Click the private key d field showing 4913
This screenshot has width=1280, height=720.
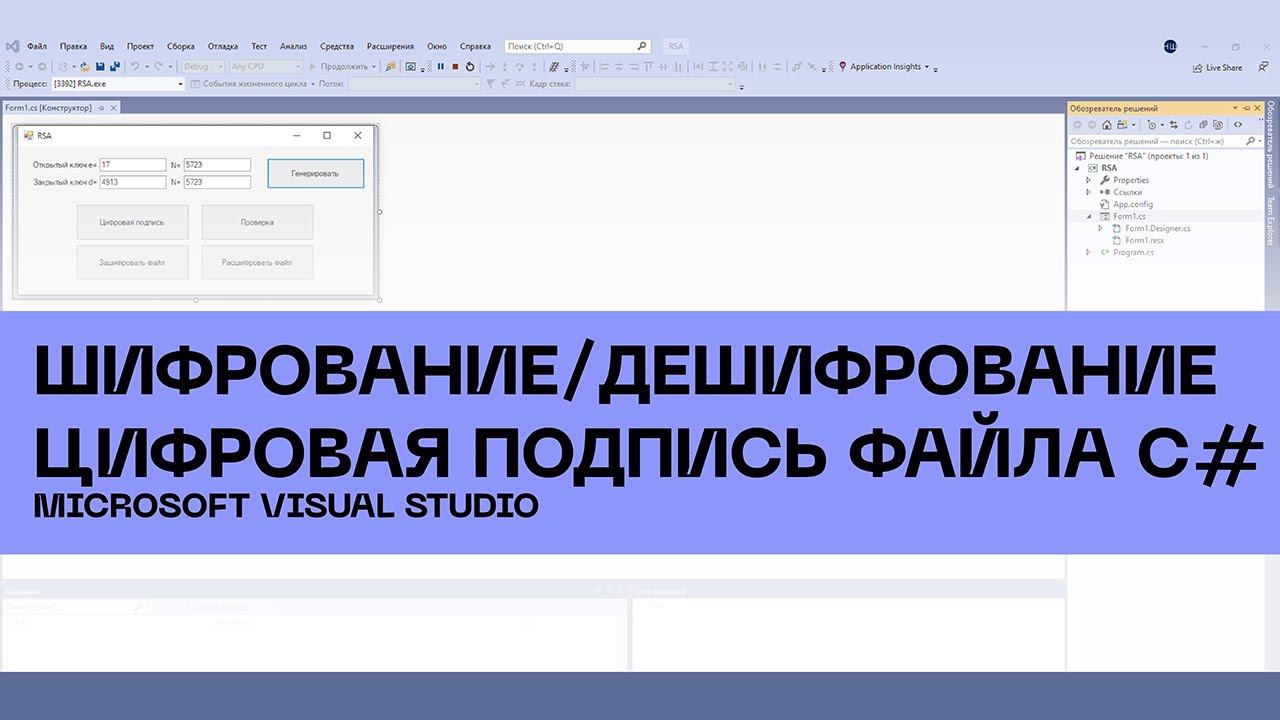132,182
